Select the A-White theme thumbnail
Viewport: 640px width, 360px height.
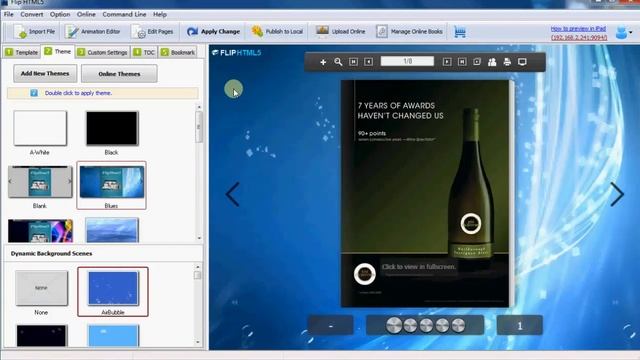pos(40,128)
